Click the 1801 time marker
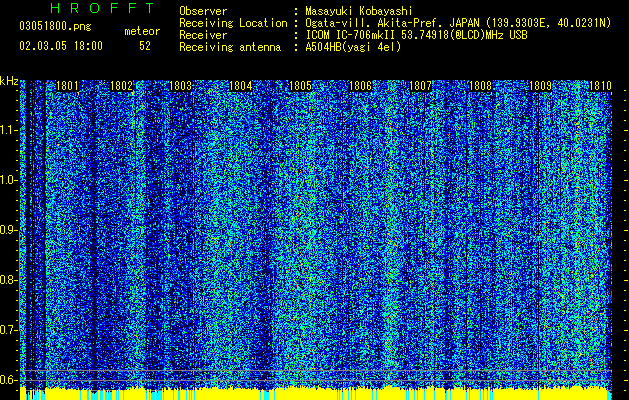This screenshot has height=400, width=629. click(x=67, y=86)
